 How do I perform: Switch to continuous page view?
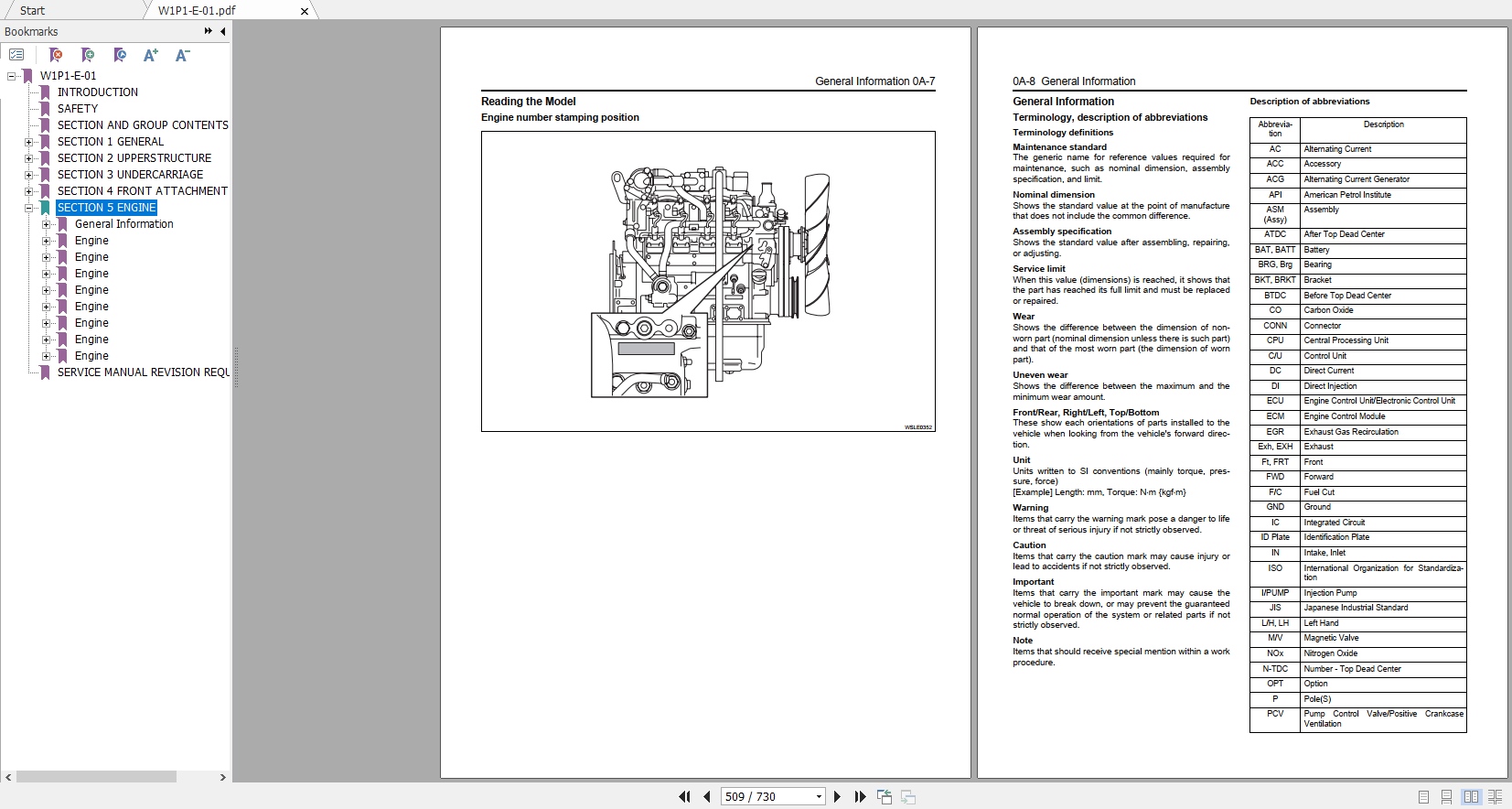coord(1446,797)
